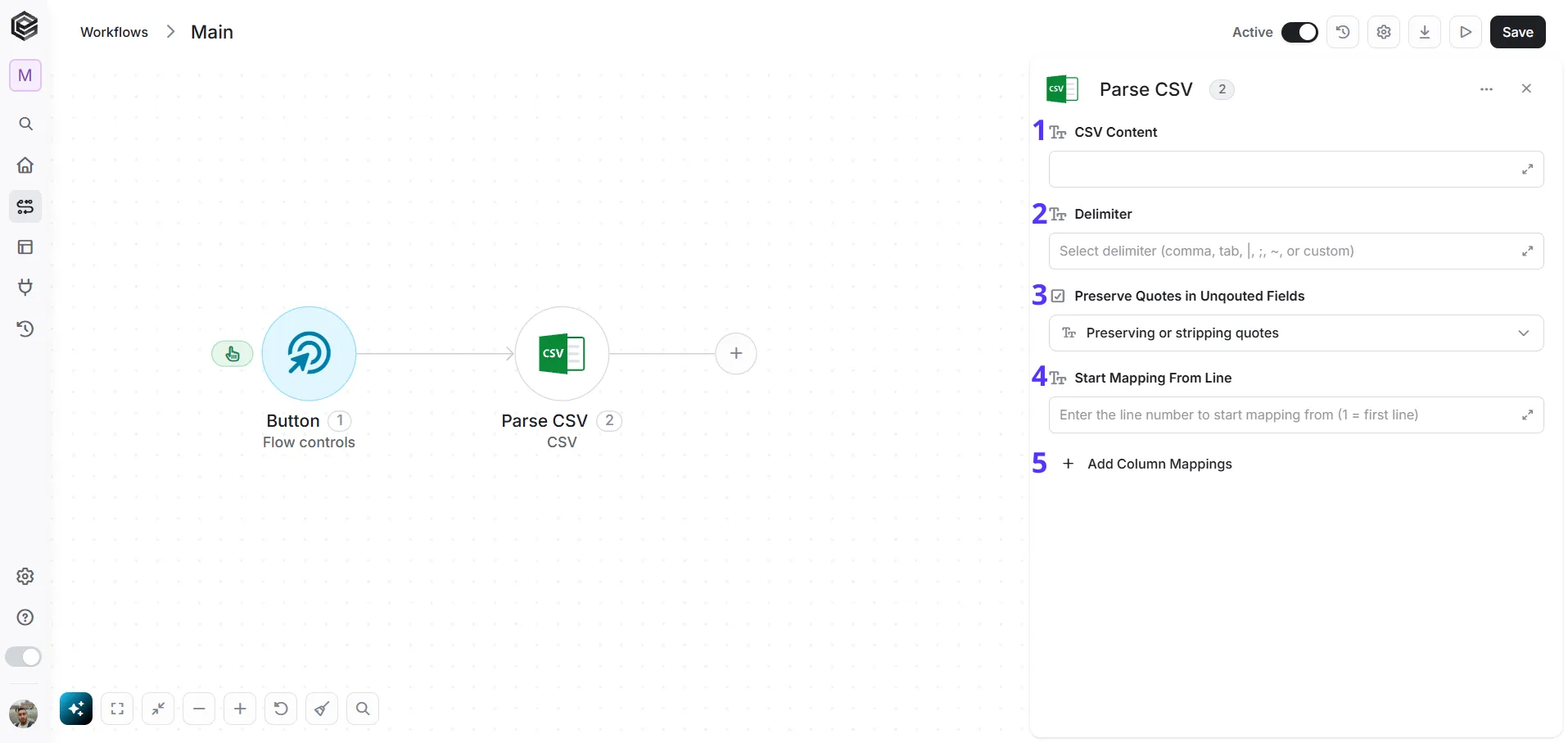This screenshot has width=1568, height=743.
Task: Add a new step after Parse CSV
Action: point(736,354)
